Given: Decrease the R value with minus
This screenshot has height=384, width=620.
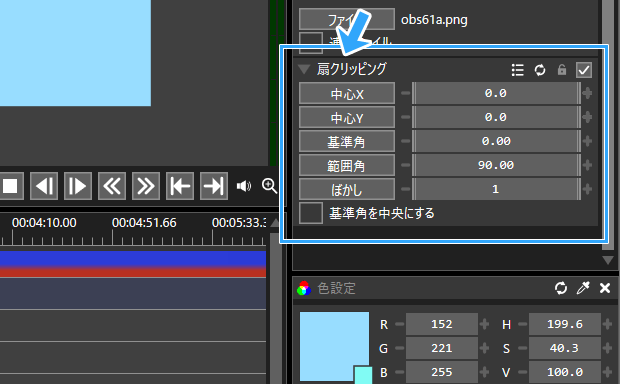Looking at the screenshot, I should pos(399,324).
